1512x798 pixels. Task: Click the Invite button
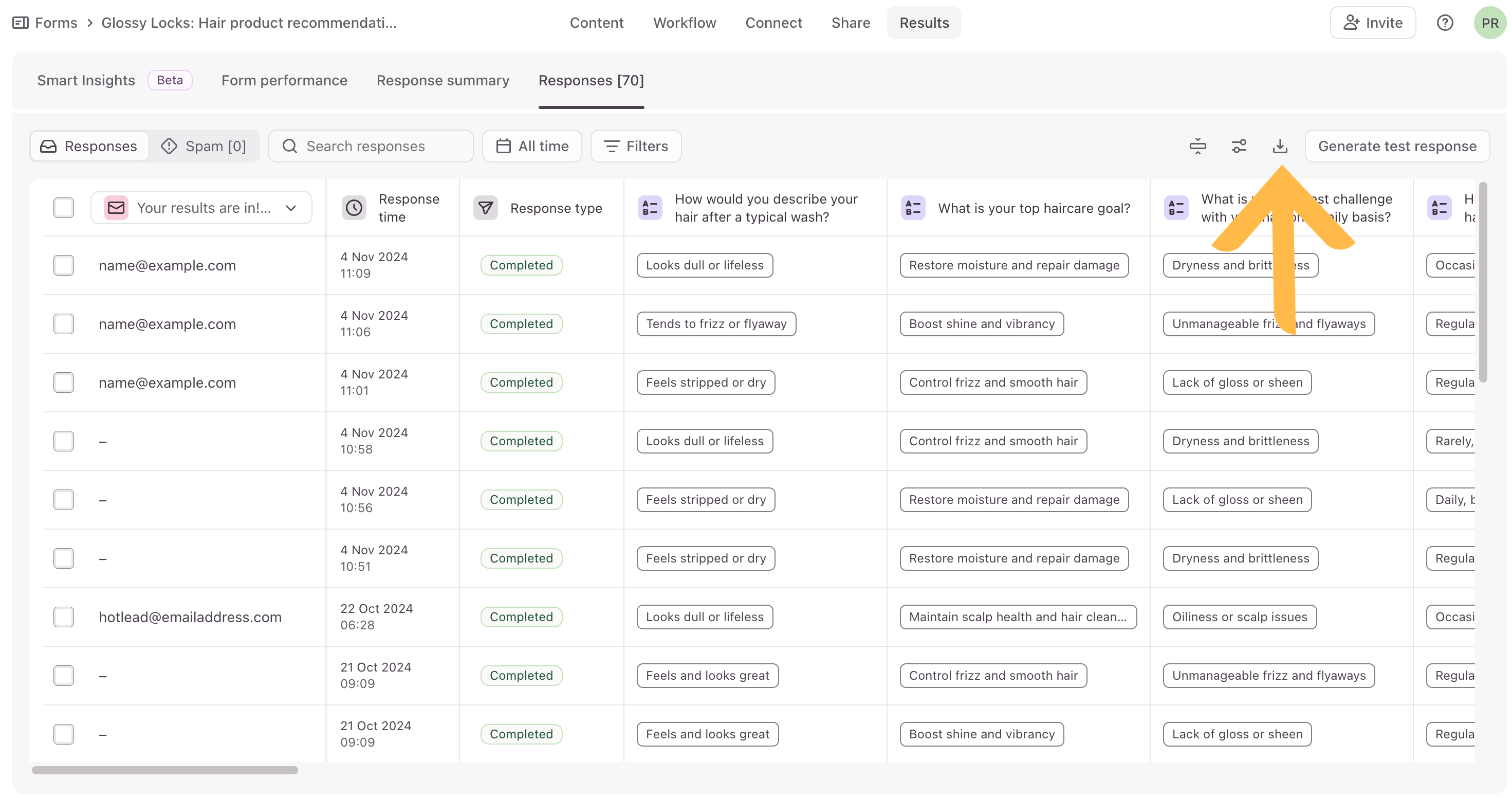coord(1373,23)
